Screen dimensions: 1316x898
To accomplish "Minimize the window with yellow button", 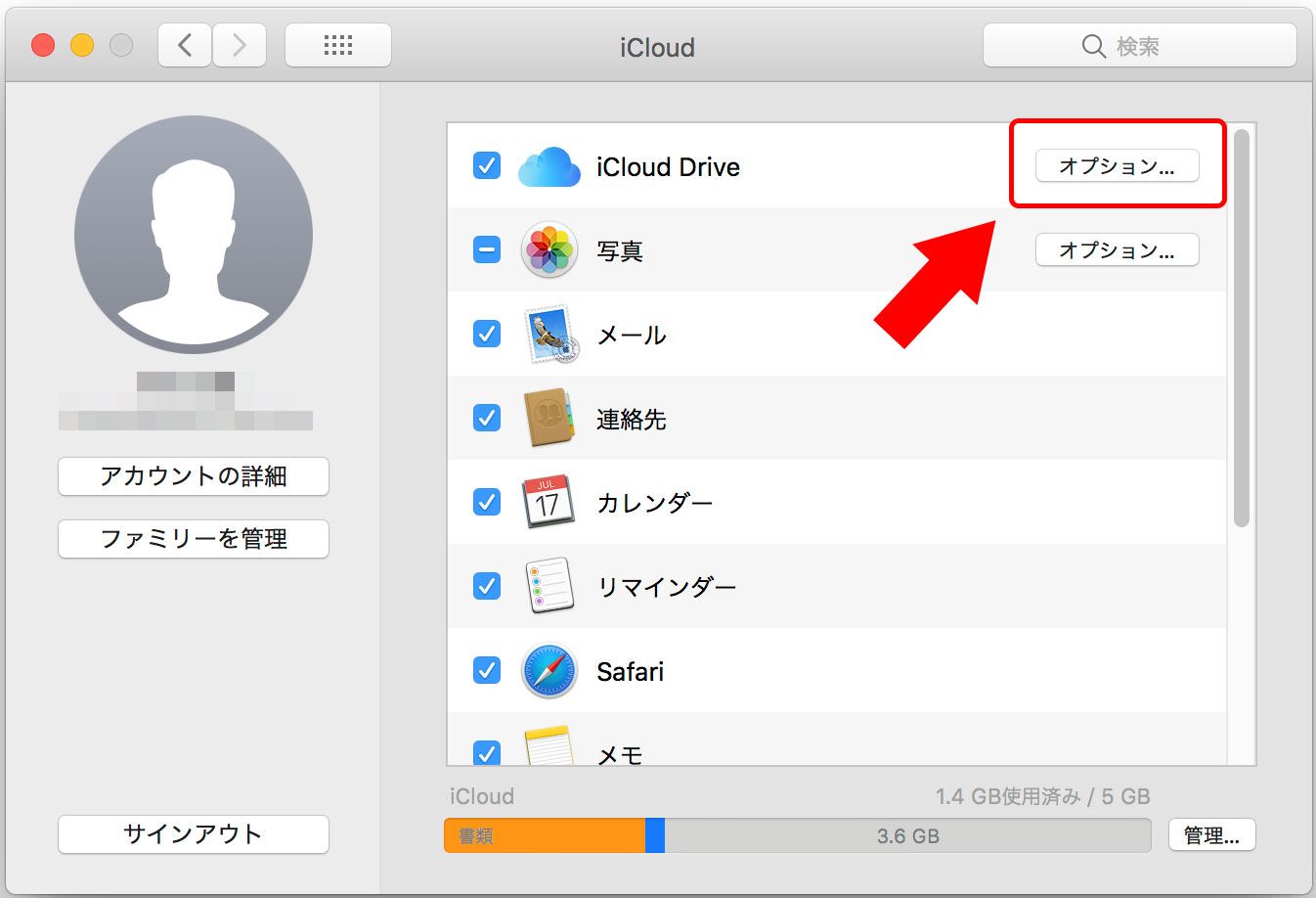I will tap(82, 45).
